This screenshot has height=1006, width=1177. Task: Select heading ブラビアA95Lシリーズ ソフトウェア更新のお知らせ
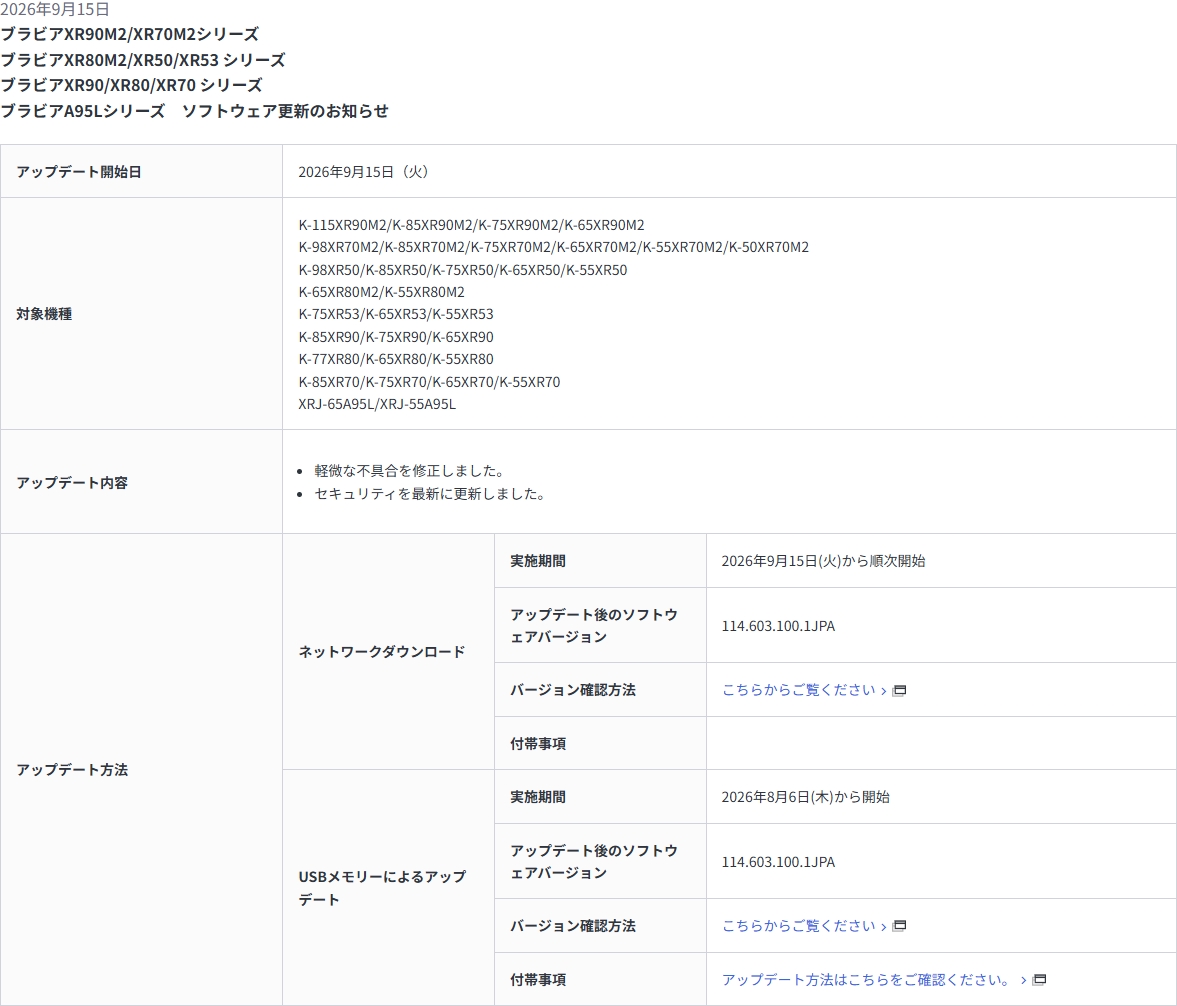point(194,111)
